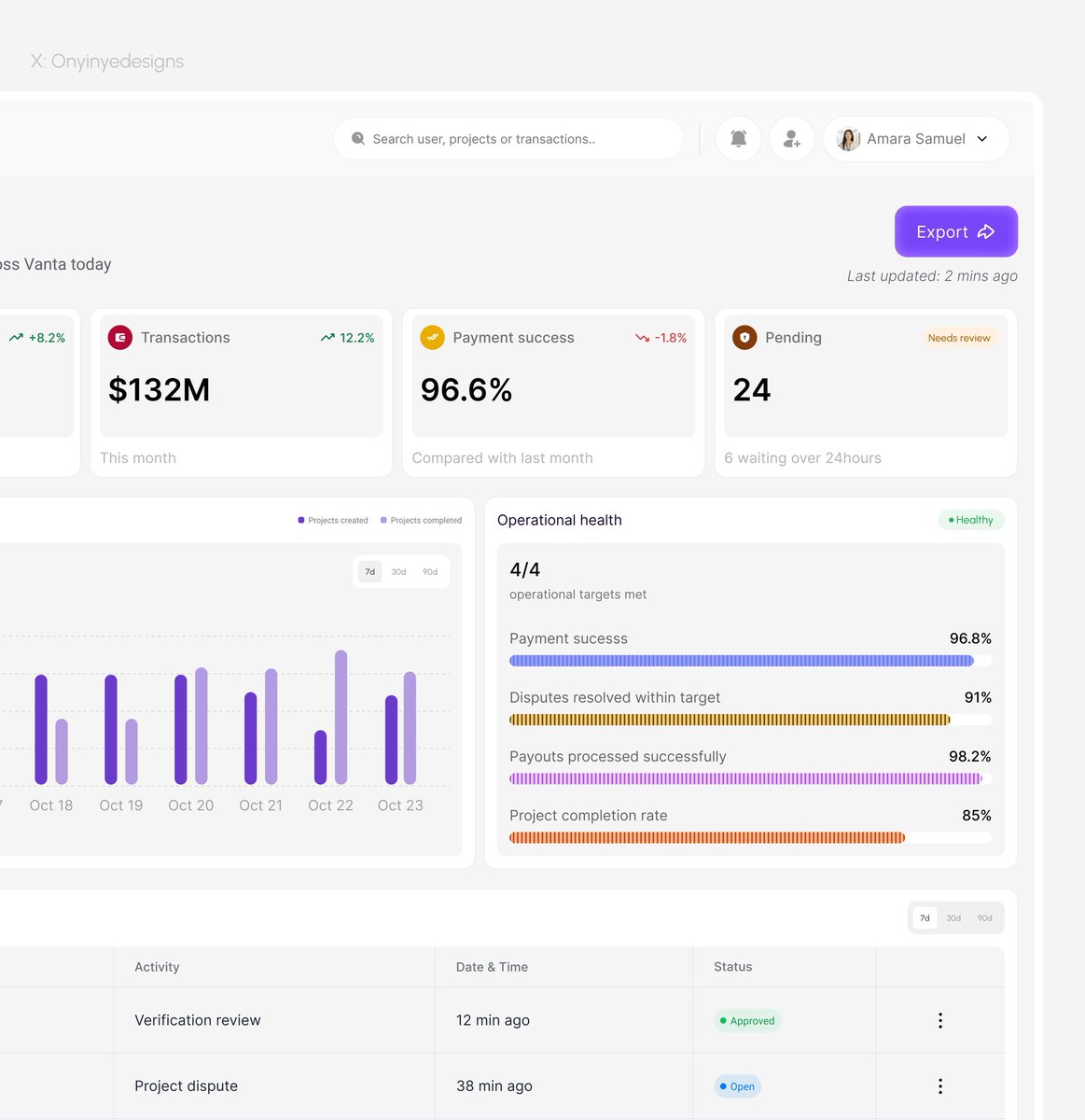Select the 90d range above the activity table
Image resolution: width=1085 pixels, height=1120 pixels.
[985, 918]
